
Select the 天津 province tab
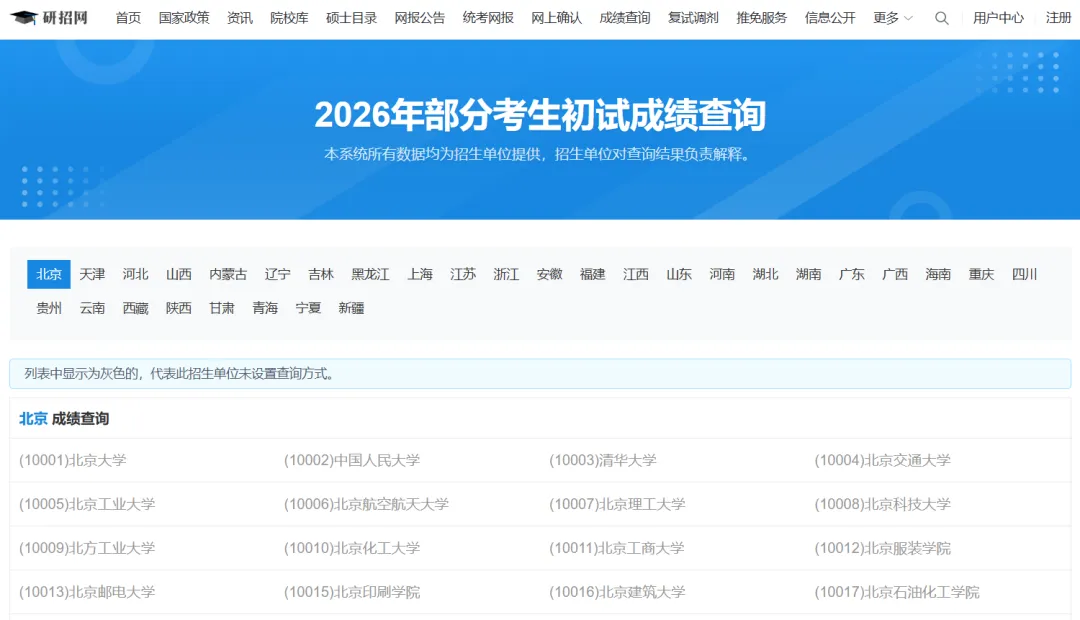pos(92,274)
